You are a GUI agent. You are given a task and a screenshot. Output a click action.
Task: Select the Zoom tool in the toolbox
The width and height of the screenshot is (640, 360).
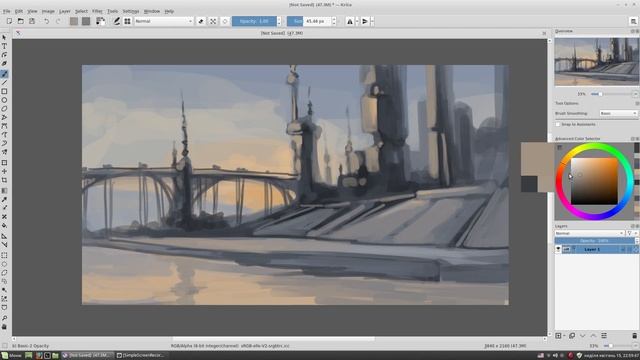[x=4, y=318]
